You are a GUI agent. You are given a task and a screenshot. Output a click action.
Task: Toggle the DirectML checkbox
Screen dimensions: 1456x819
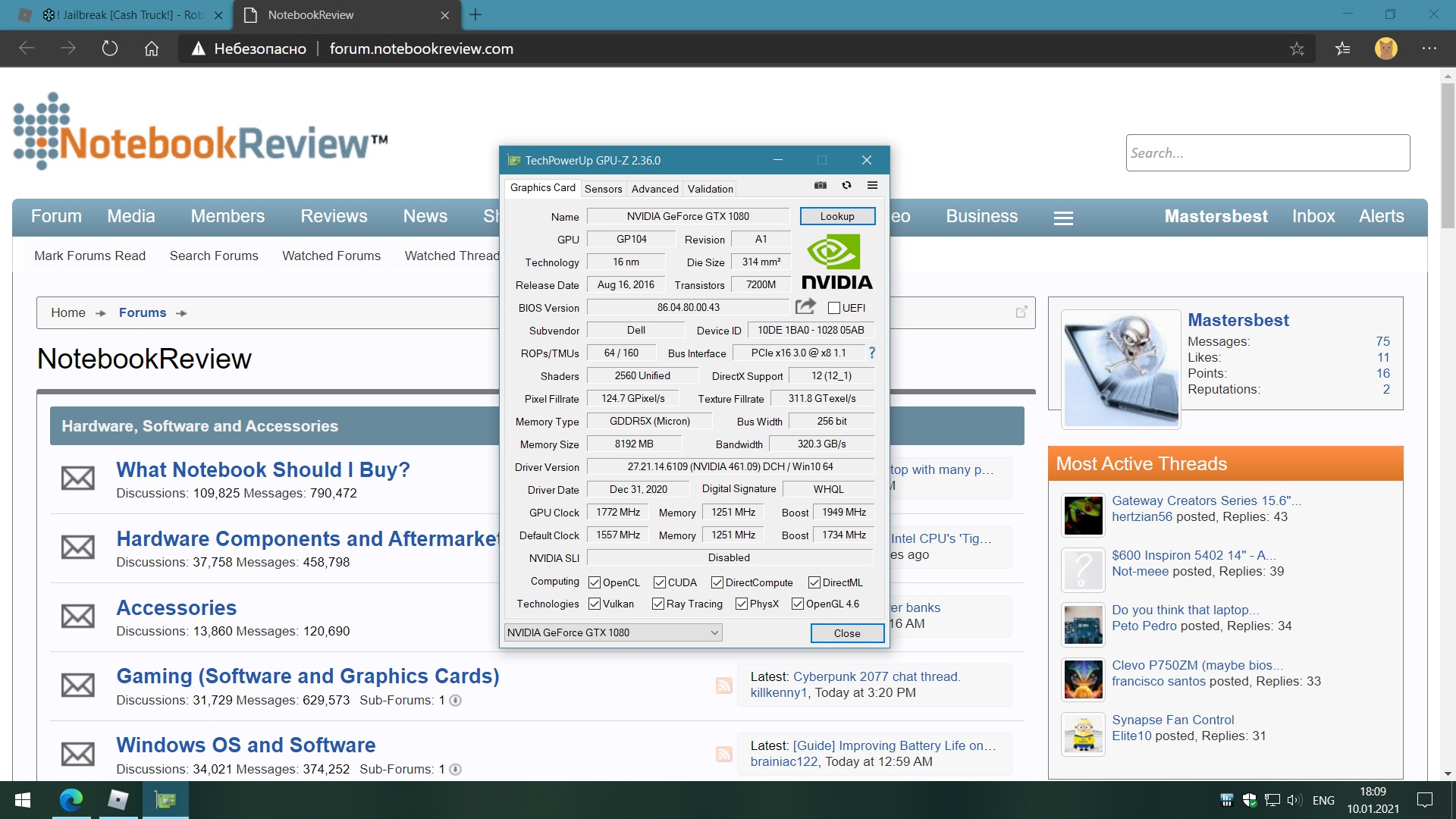pyautogui.click(x=814, y=582)
